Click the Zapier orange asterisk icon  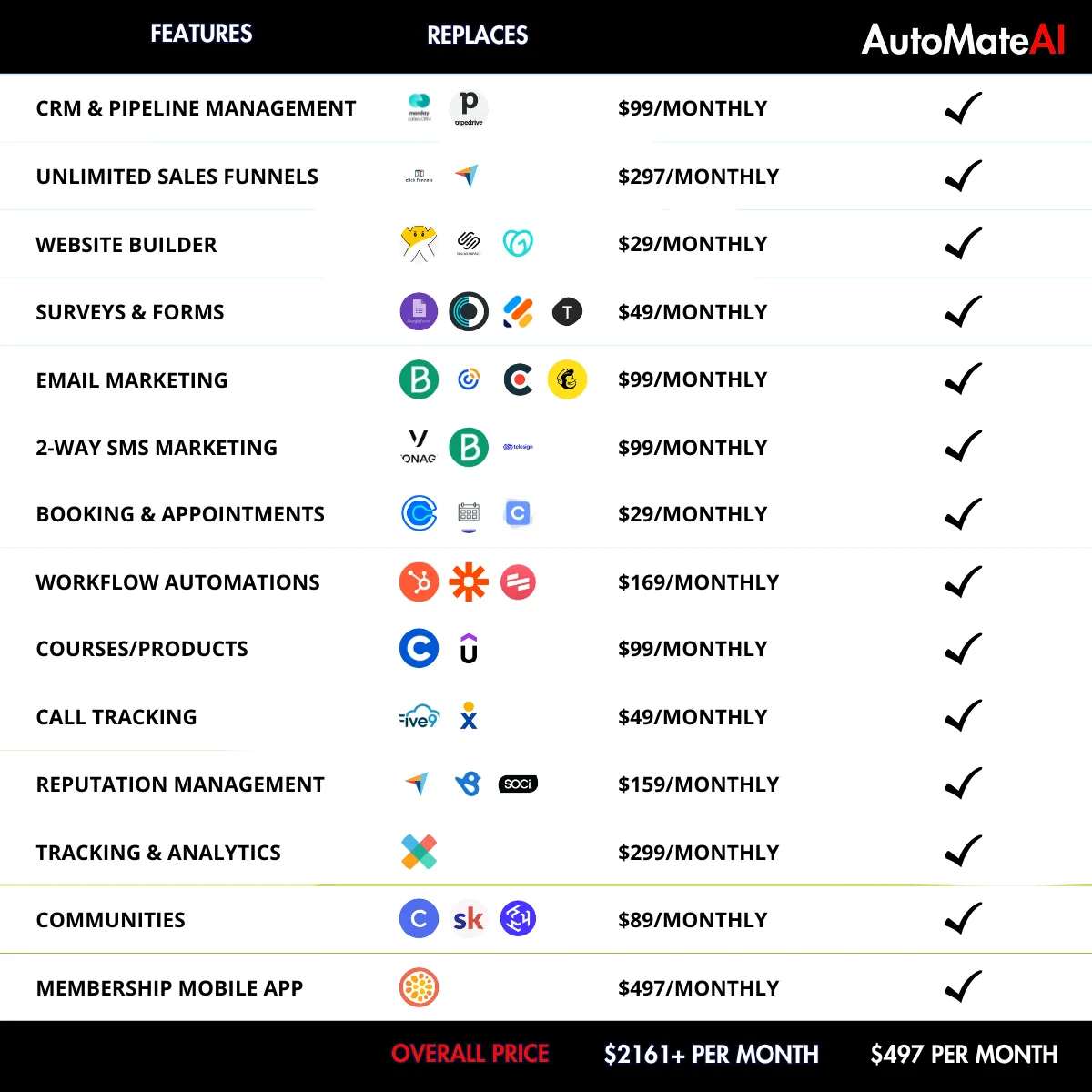coord(469,582)
